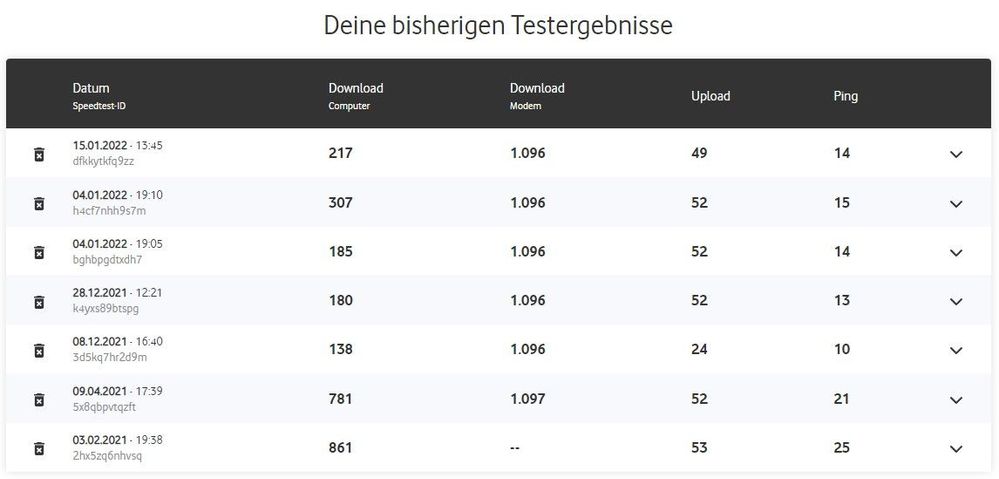Expand the 09.04.2021 result chevron
This screenshot has width=999, height=479.
click(955, 399)
